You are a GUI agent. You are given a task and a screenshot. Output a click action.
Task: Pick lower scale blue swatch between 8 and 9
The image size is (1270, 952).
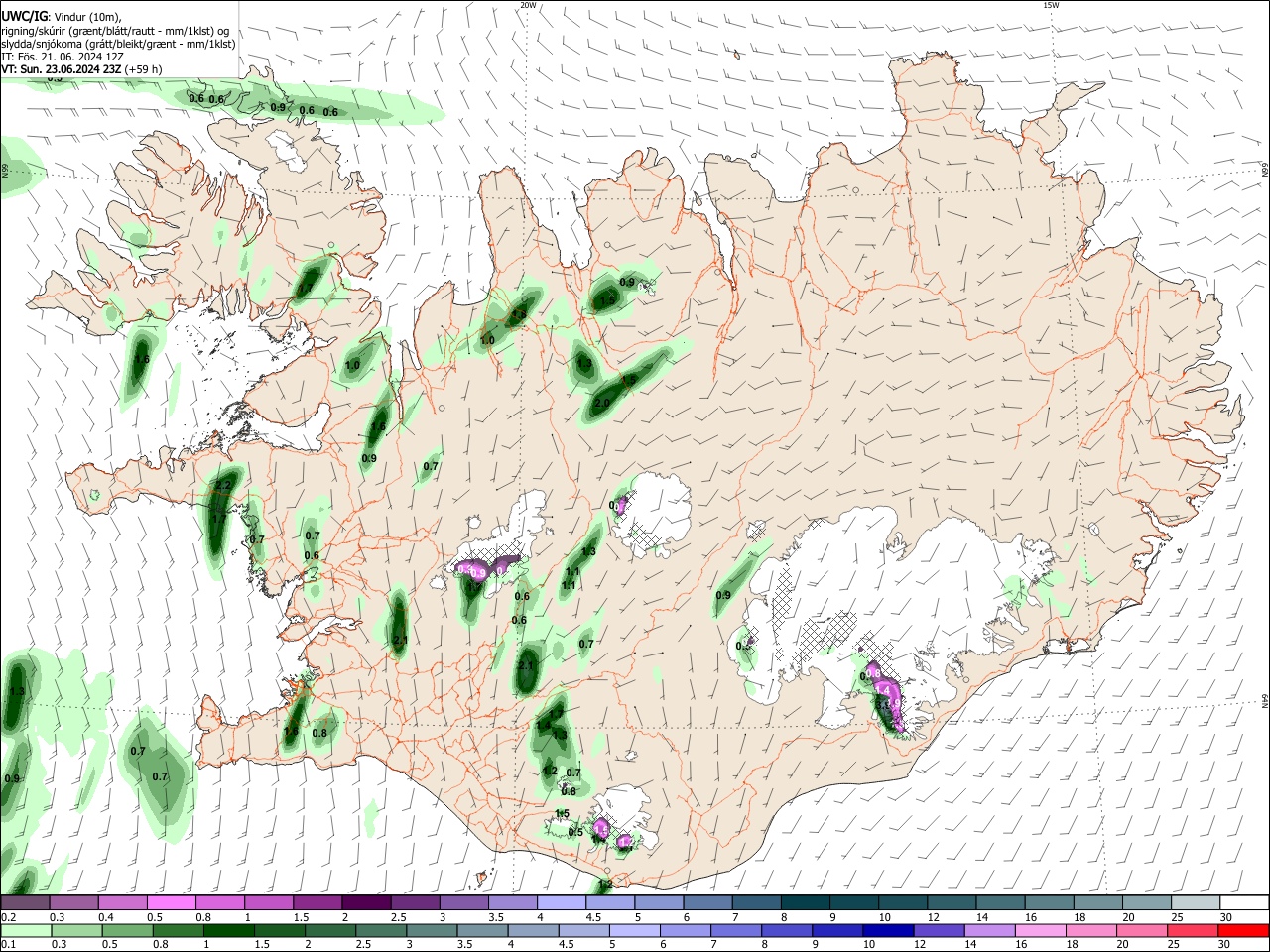787,930
